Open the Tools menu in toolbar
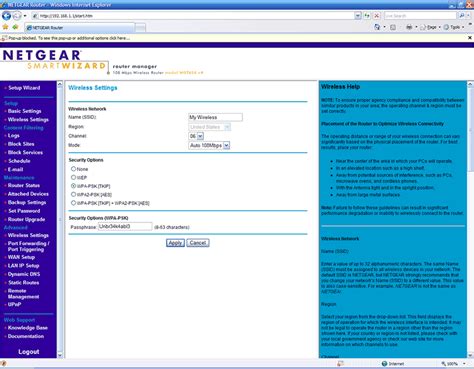 (454, 27)
